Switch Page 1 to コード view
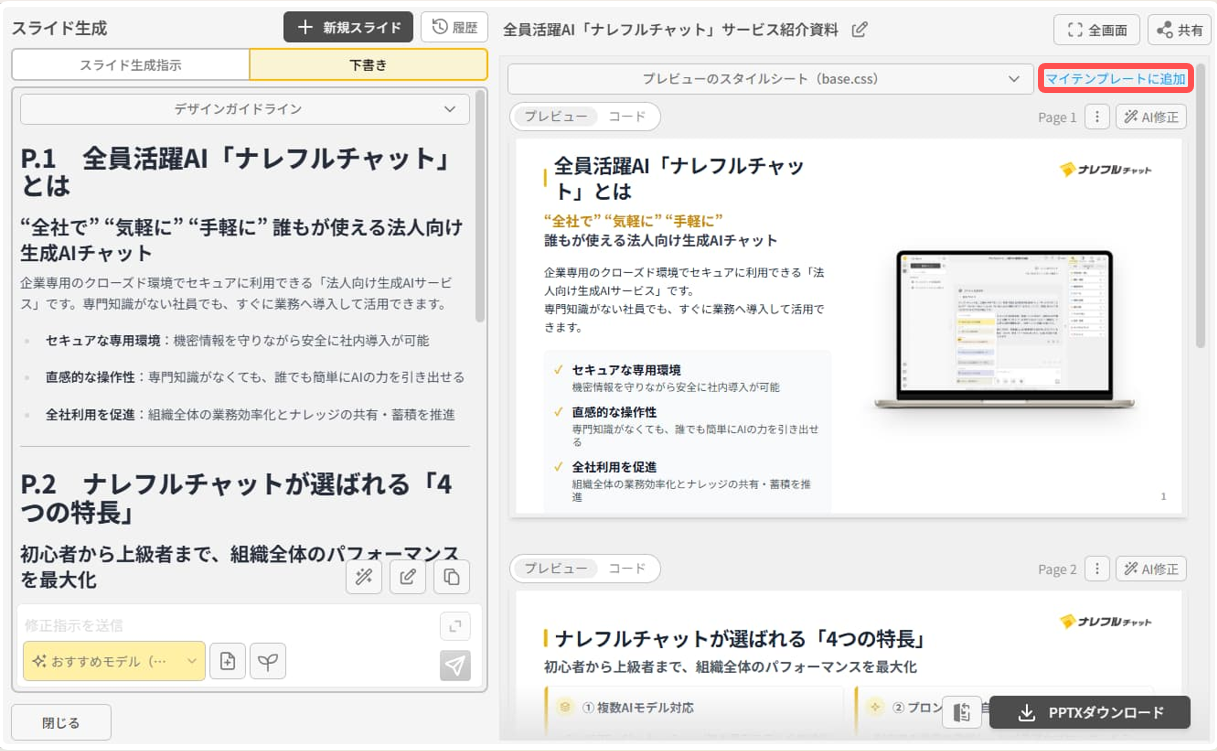Screen dimensions: 1217x751 click(627, 117)
